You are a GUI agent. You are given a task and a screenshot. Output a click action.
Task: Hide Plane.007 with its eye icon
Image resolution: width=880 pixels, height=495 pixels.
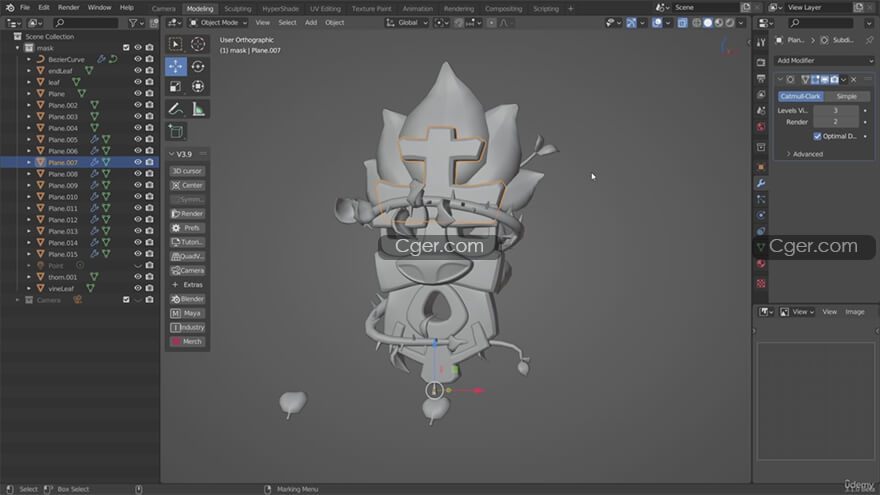138,162
